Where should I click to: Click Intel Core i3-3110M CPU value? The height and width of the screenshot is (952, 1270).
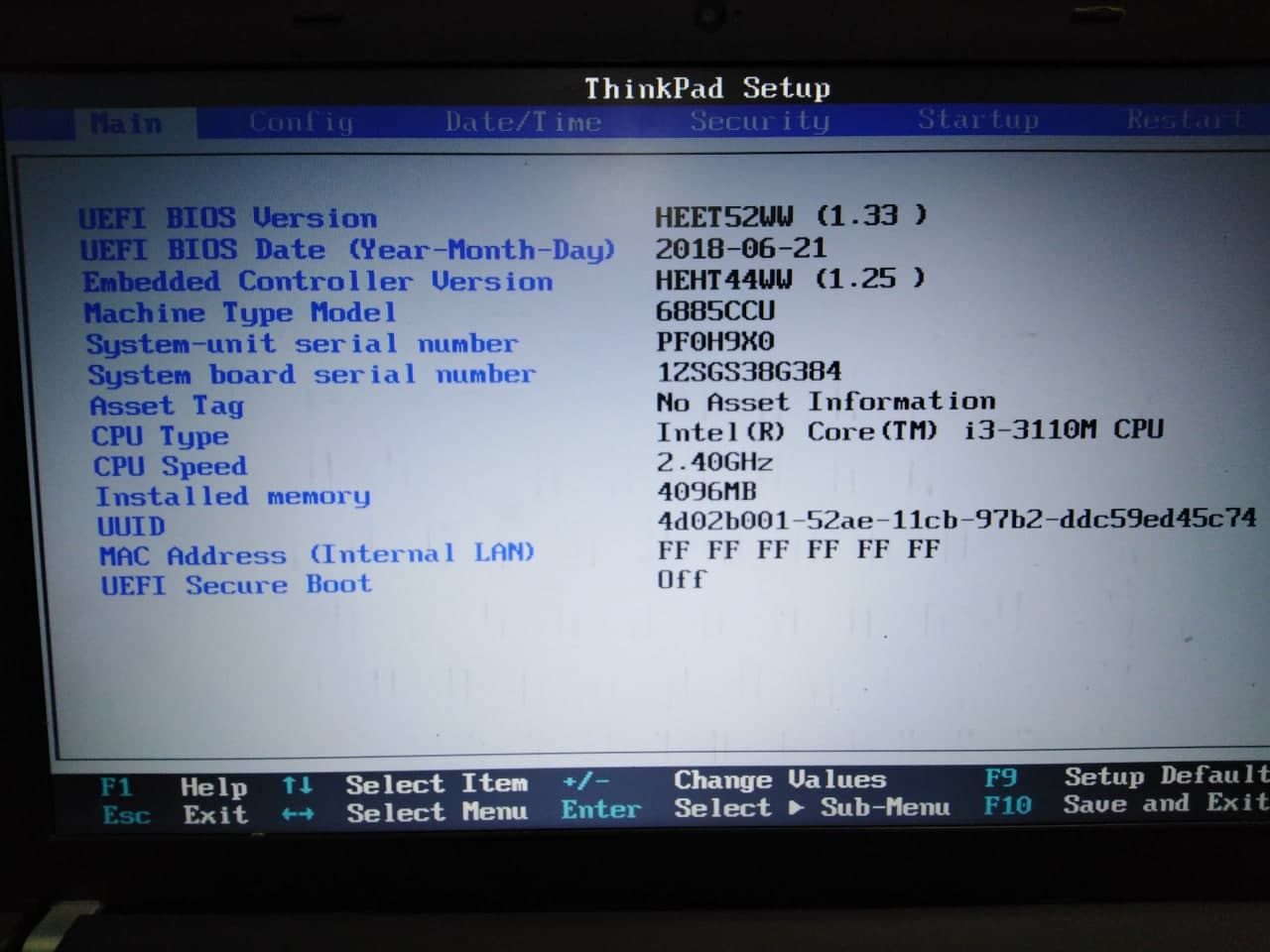[x=910, y=431]
